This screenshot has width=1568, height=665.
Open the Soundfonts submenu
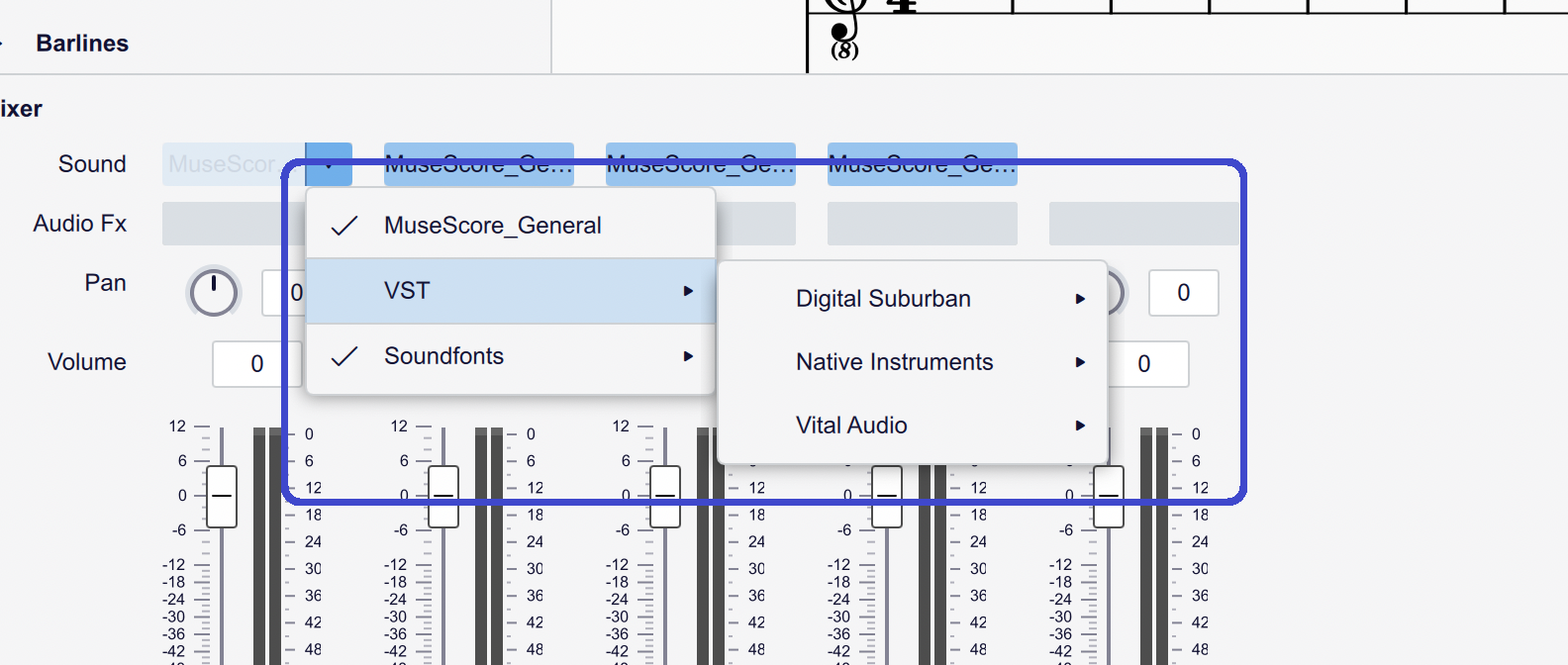point(511,356)
